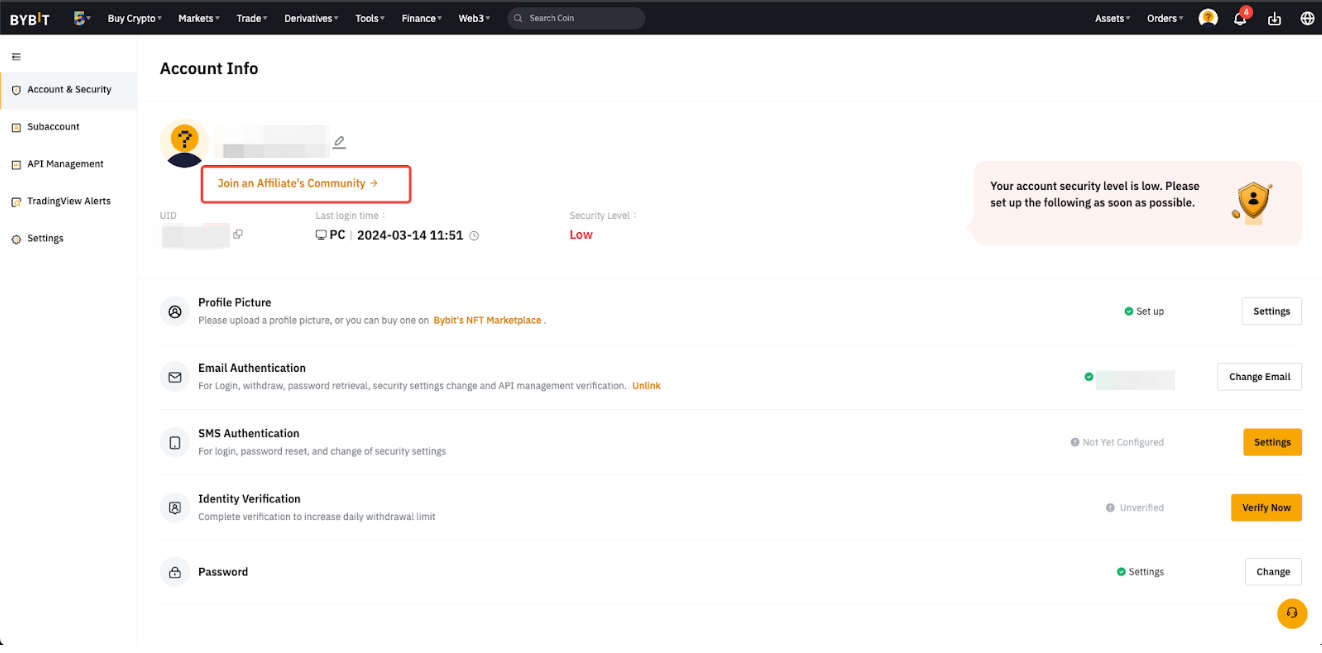Open the Bybit's NFT Marketplace link
This screenshot has height=653, width=1322.
(486, 319)
